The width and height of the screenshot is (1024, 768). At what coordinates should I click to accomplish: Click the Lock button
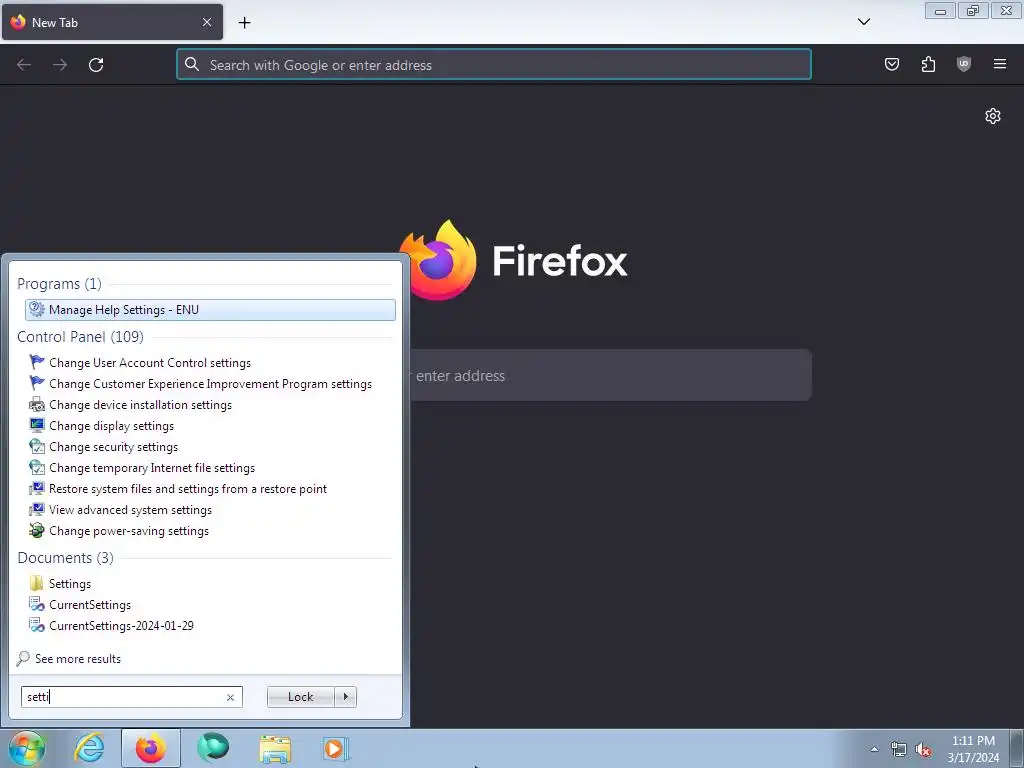300,697
